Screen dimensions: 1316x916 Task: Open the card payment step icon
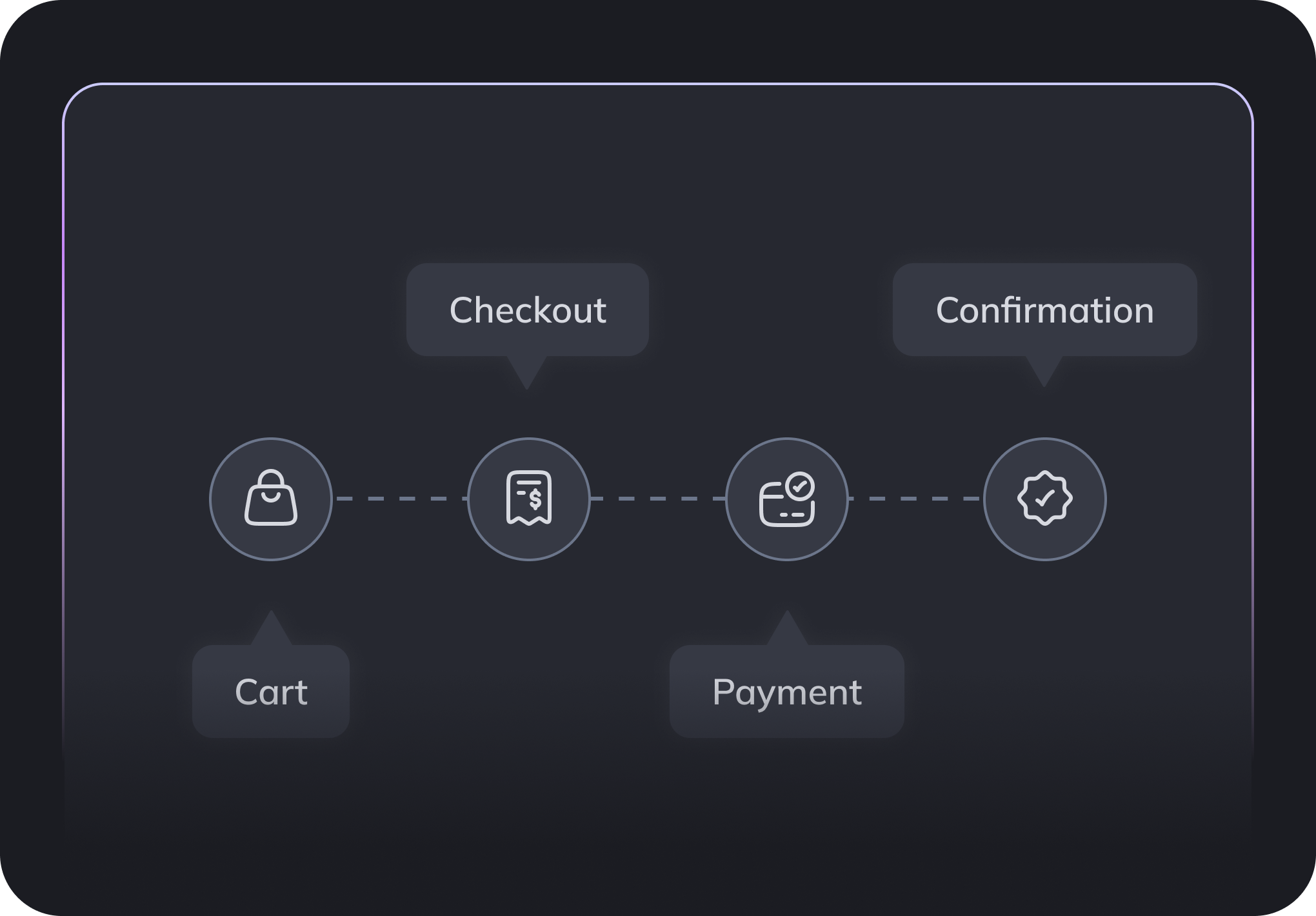787,499
